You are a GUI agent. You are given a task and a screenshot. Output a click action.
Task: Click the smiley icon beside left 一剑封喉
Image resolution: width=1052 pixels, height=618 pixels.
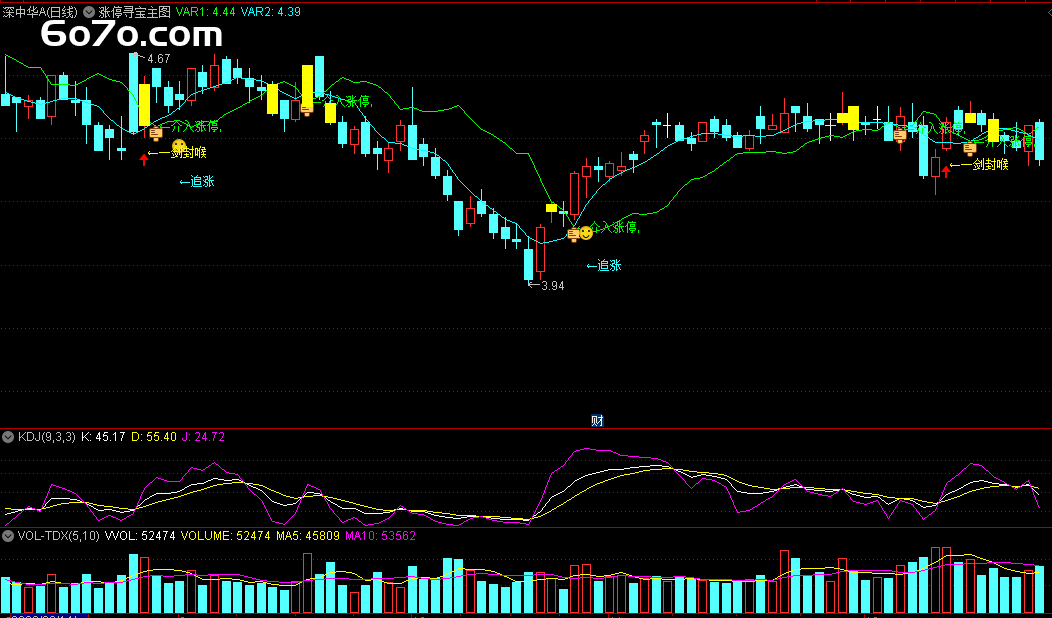coord(178,146)
